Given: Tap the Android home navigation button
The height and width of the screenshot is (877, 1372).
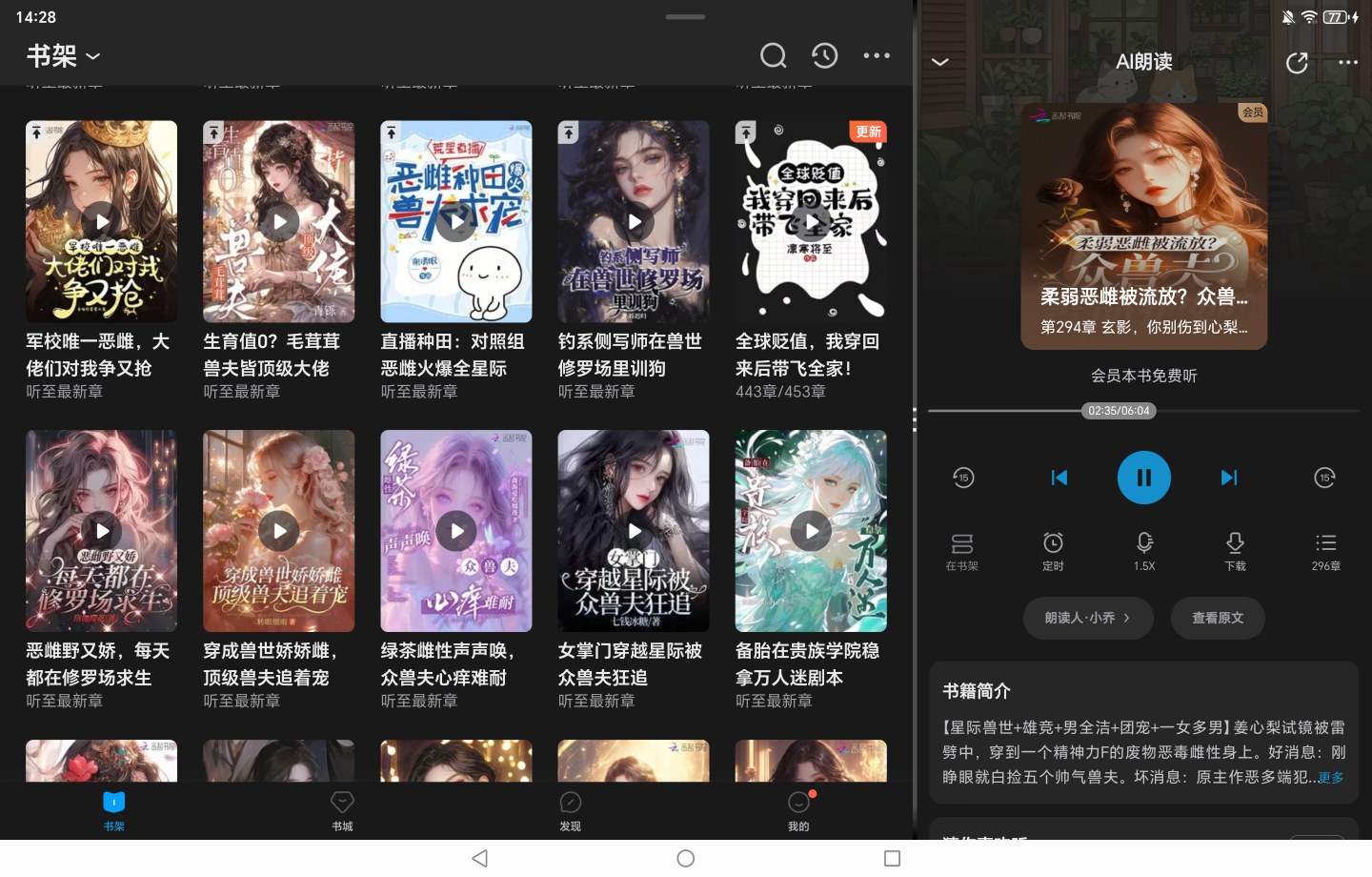Looking at the screenshot, I should [686, 859].
